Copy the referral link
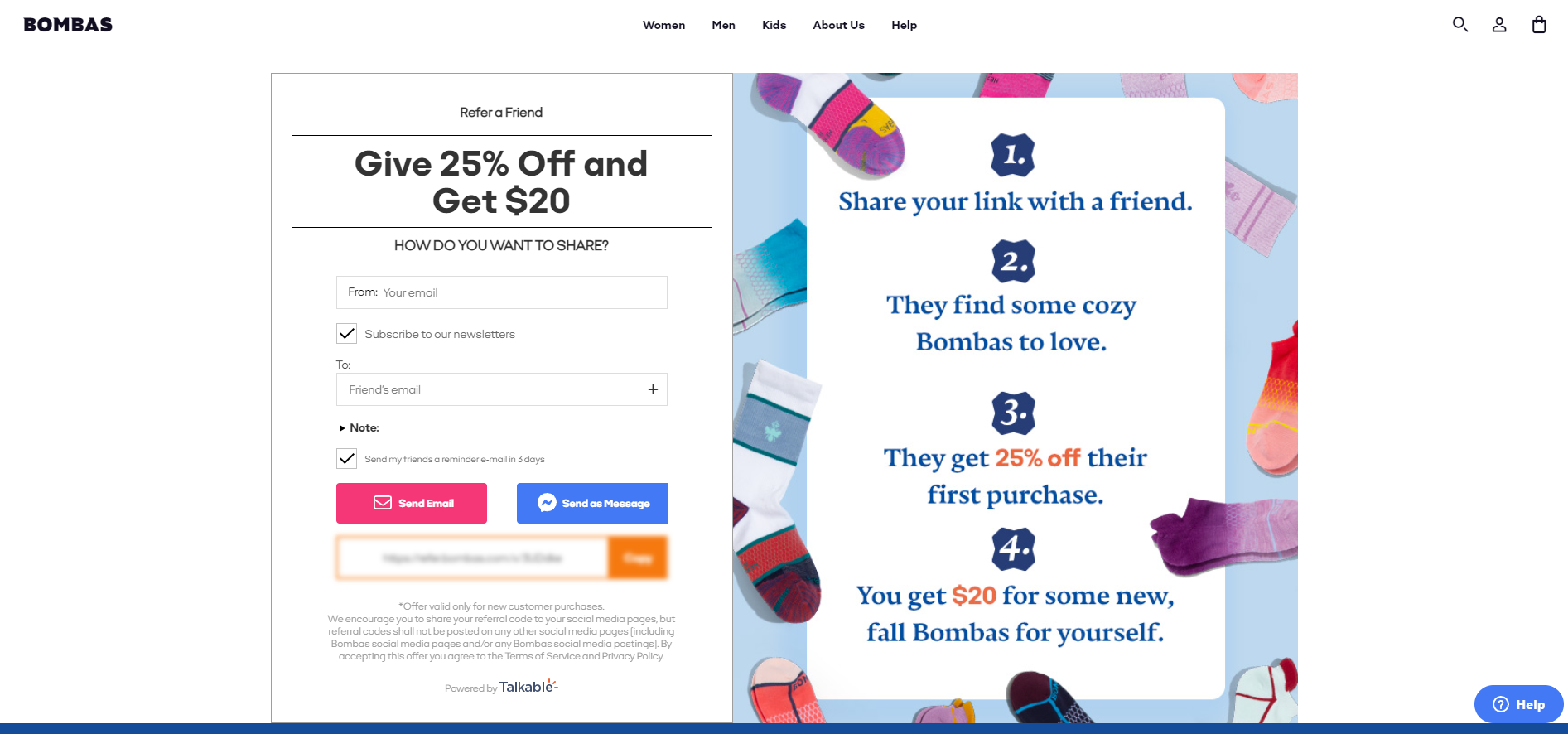Screen dimensions: 1568x734 [638, 558]
